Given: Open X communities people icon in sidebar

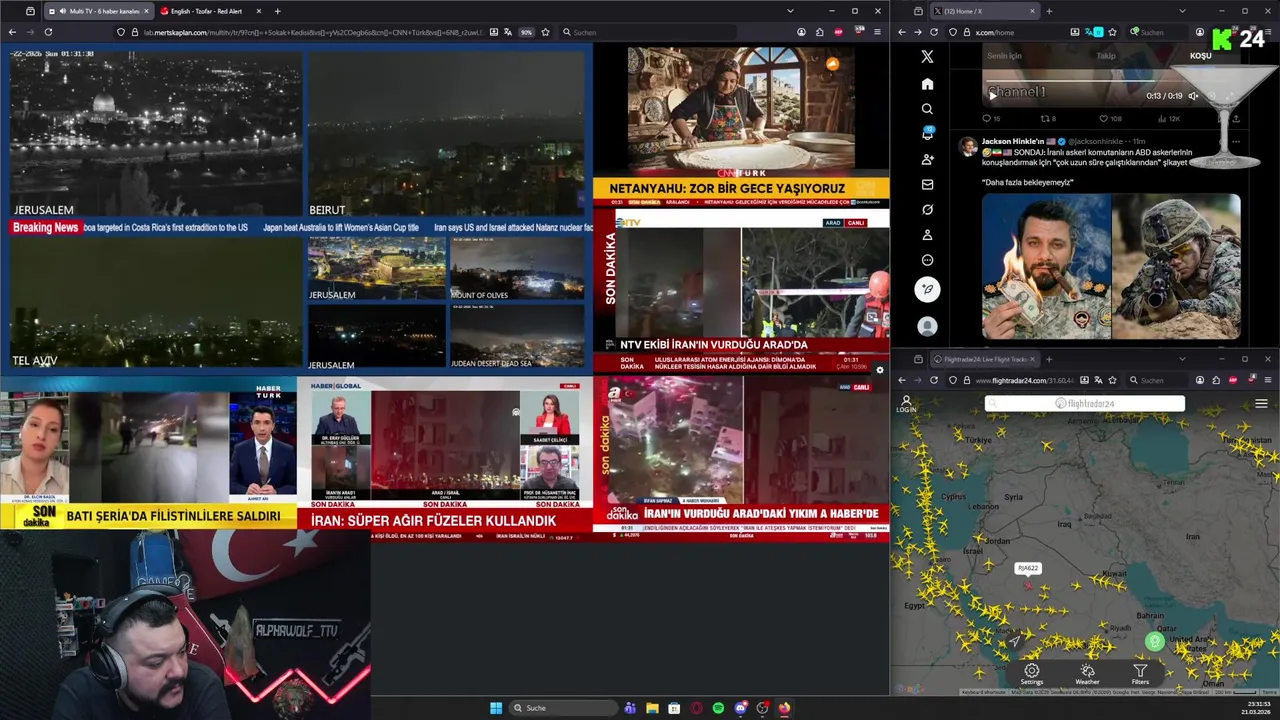Looking at the screenshot, I should point(927,159).
